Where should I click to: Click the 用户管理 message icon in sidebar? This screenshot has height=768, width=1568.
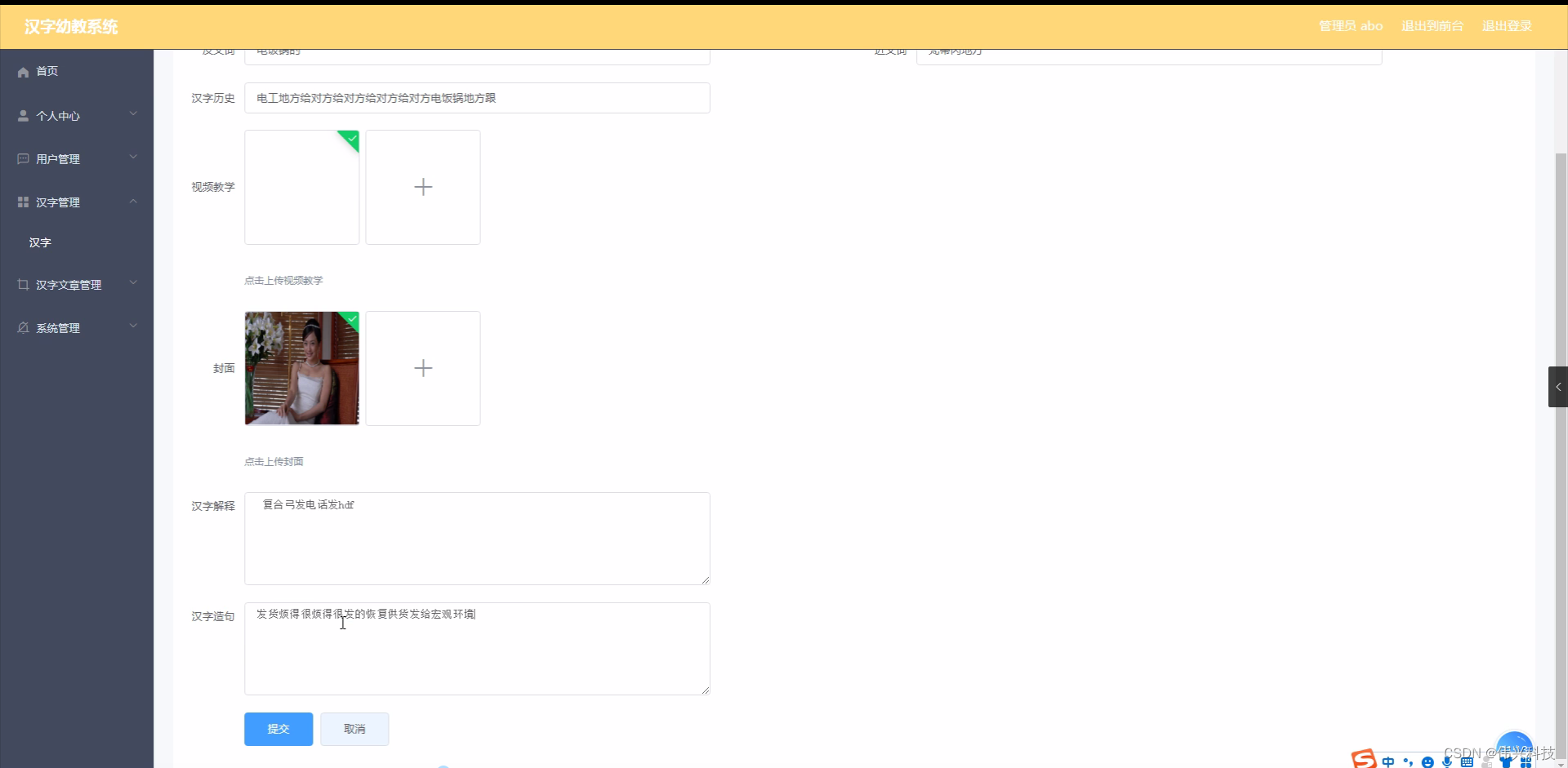coord(23,158)
